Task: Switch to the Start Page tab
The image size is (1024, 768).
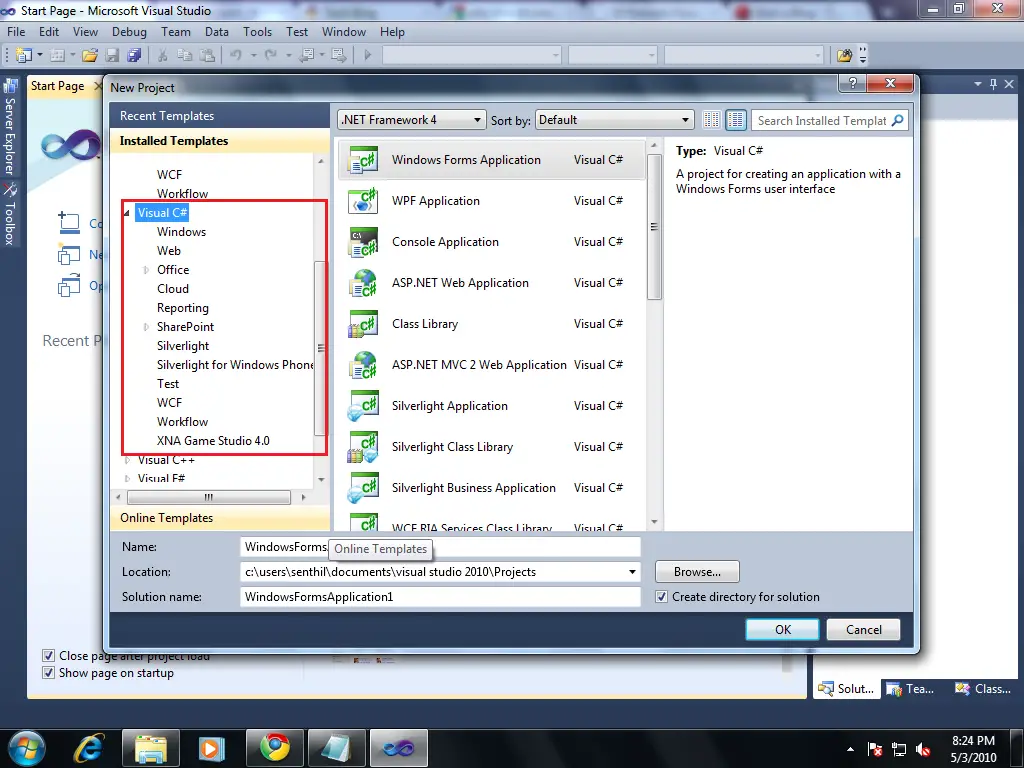Action: 57,86
